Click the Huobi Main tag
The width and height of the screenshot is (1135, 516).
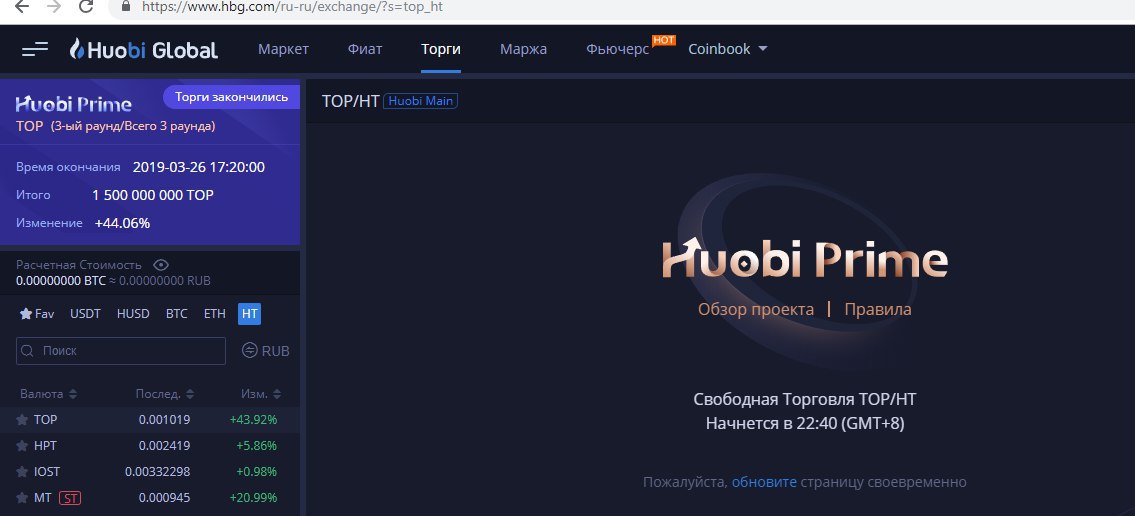[421, 101]
